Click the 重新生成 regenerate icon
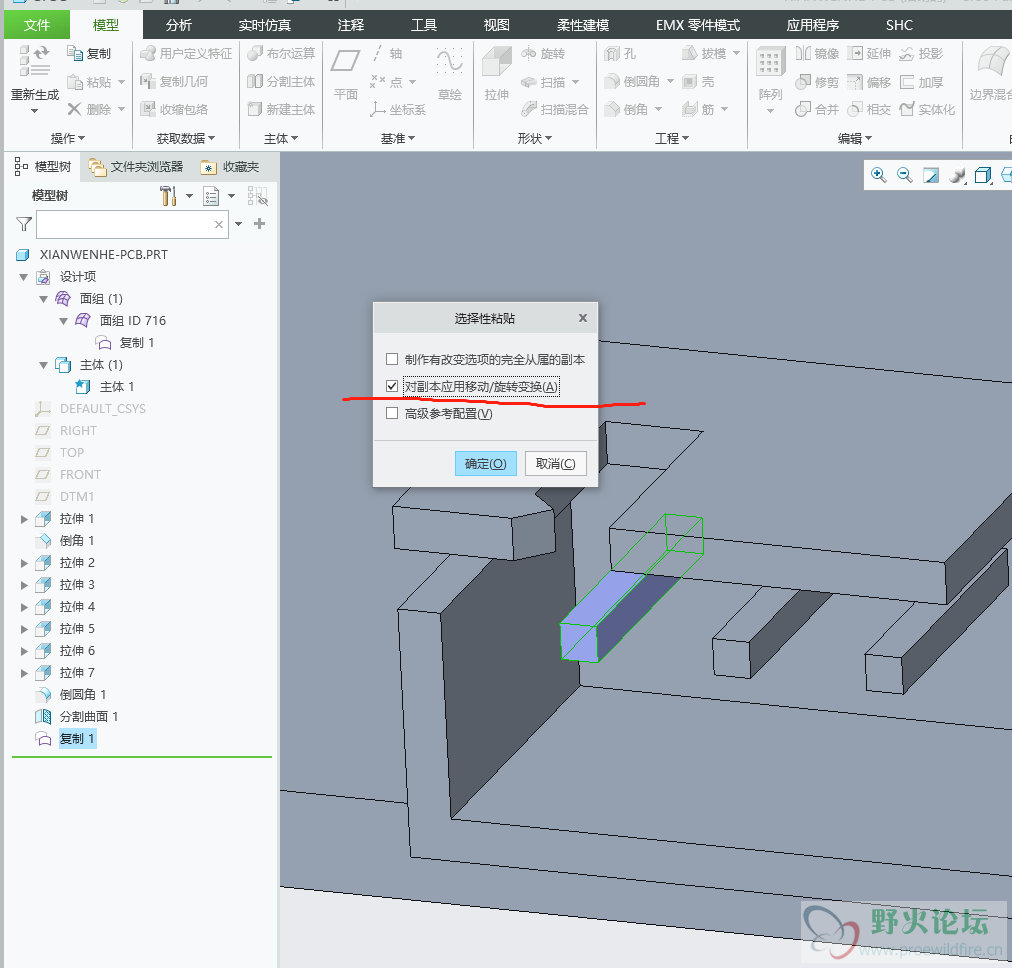Viewport: 1012px width, 968px height. tap(34, 59)
